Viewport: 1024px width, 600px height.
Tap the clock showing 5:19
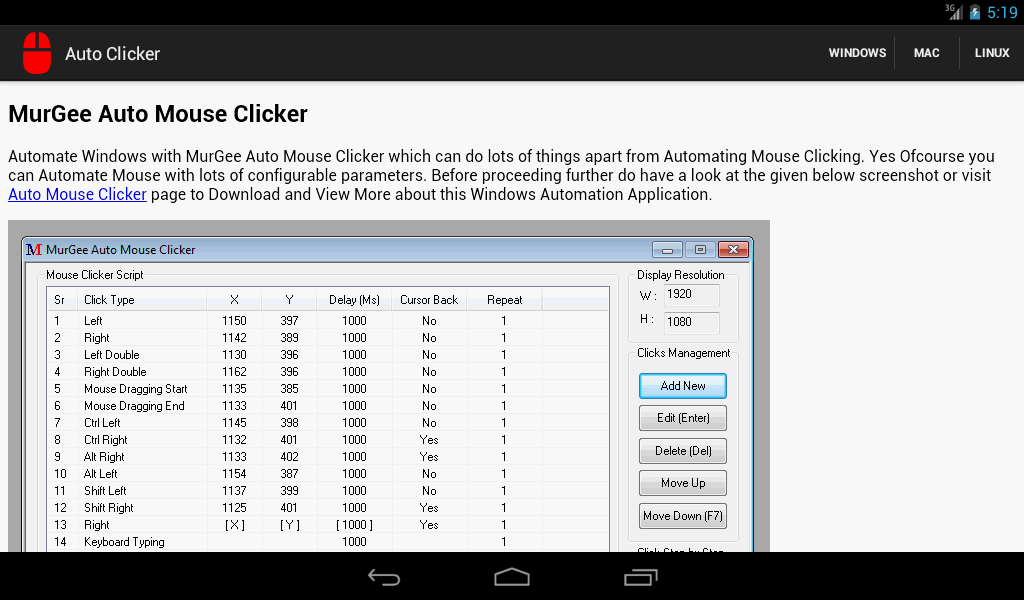pos(1002,12)
